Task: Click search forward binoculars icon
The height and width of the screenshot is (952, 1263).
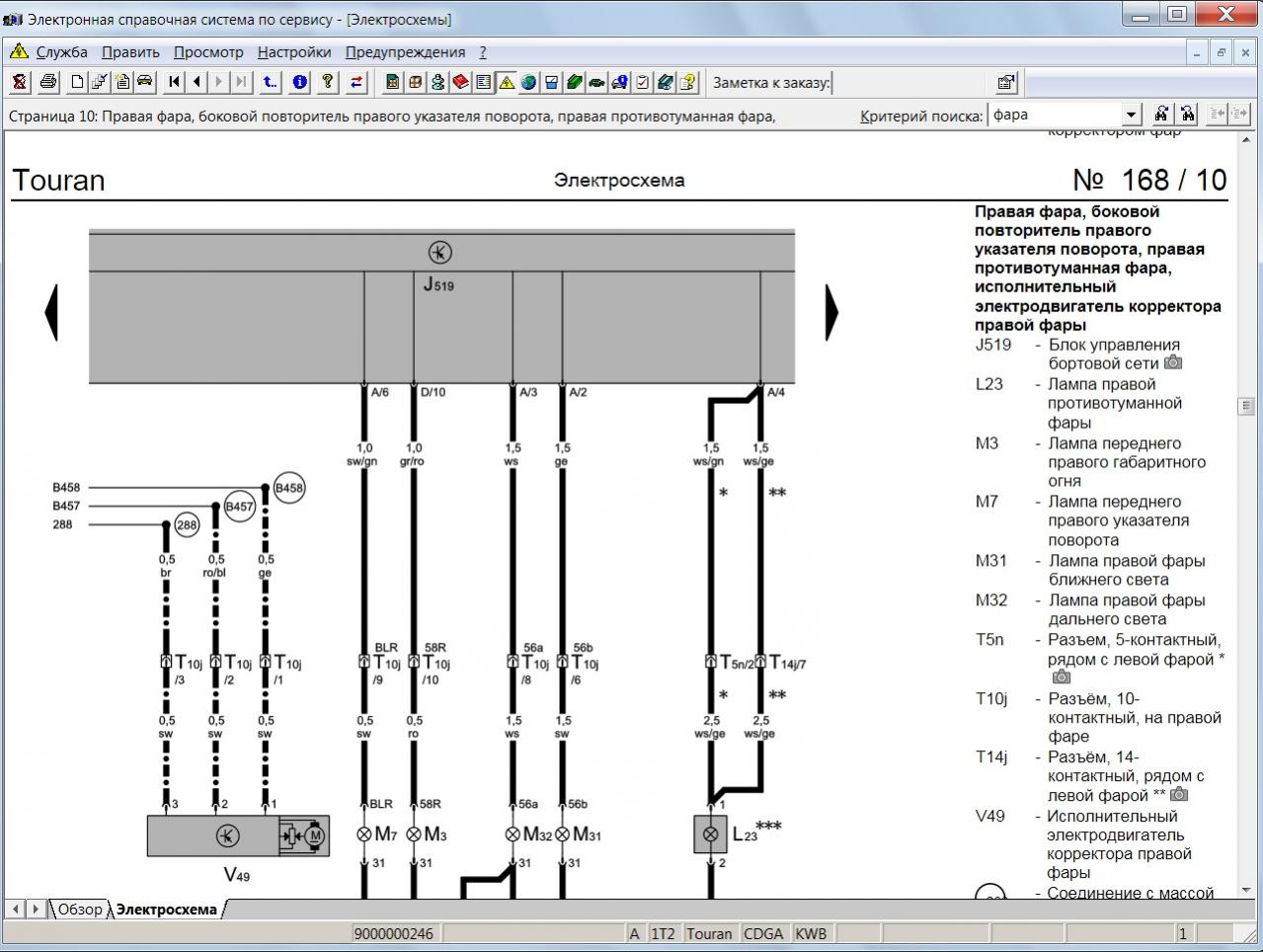Action: [x=1162, y=115]
